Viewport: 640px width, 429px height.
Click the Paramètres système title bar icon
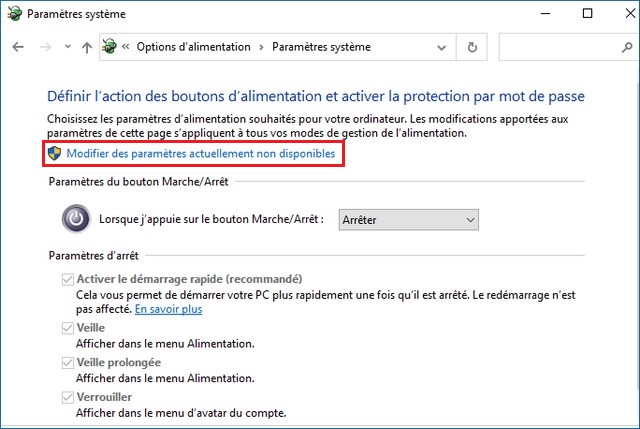[x=13, y=14]
